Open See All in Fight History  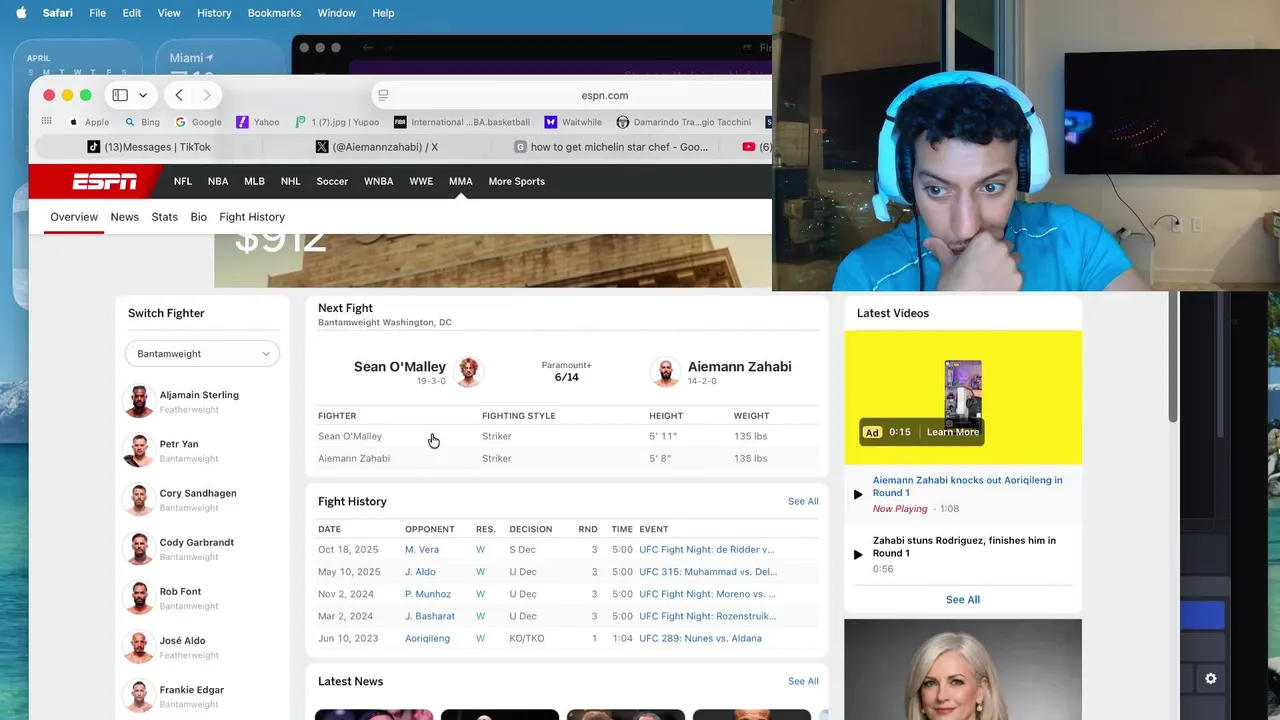click(803, 502)
